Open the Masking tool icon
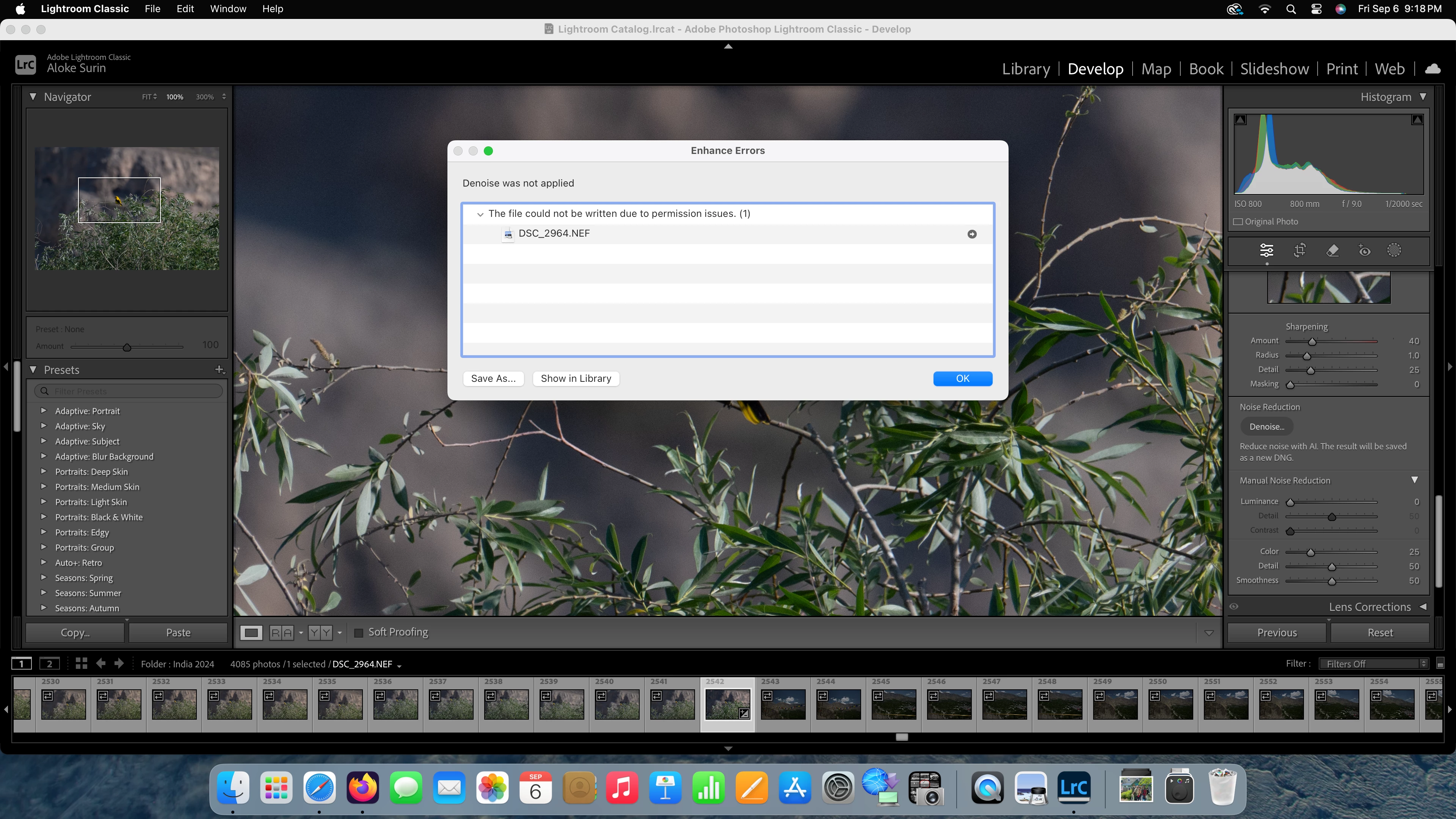This screenshot has height=819, width=1456. [1394, 250]
